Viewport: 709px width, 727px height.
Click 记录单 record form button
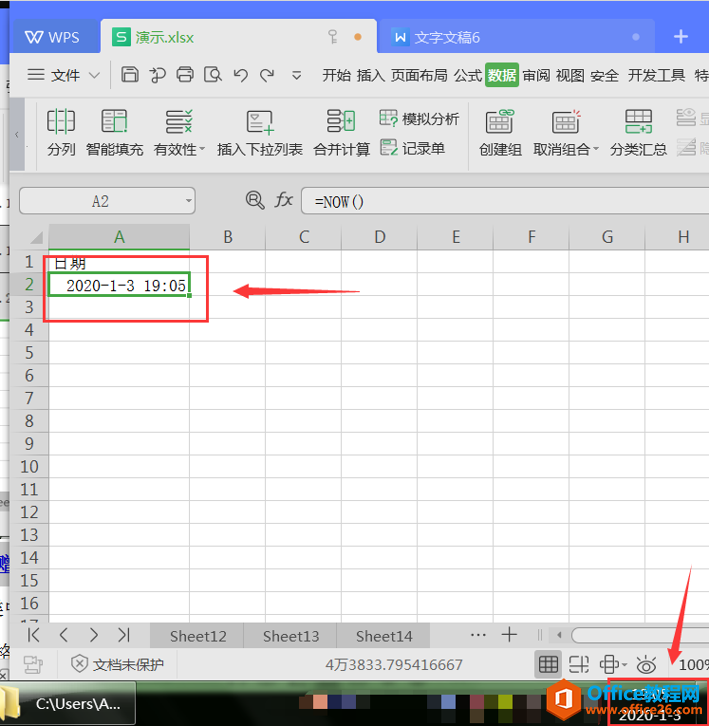click(x=412, y=148)
